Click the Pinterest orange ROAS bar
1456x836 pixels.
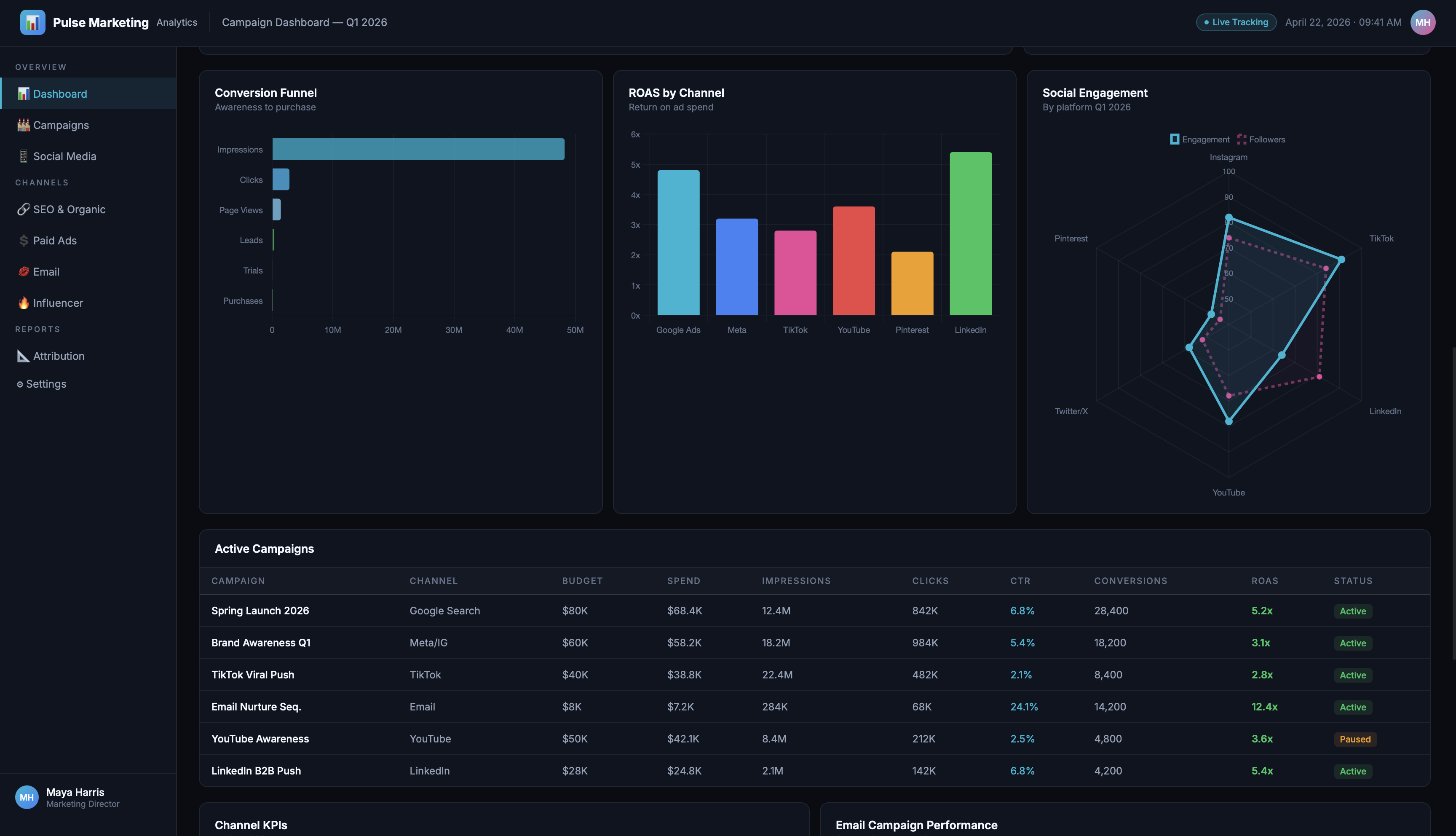(912, 283)
